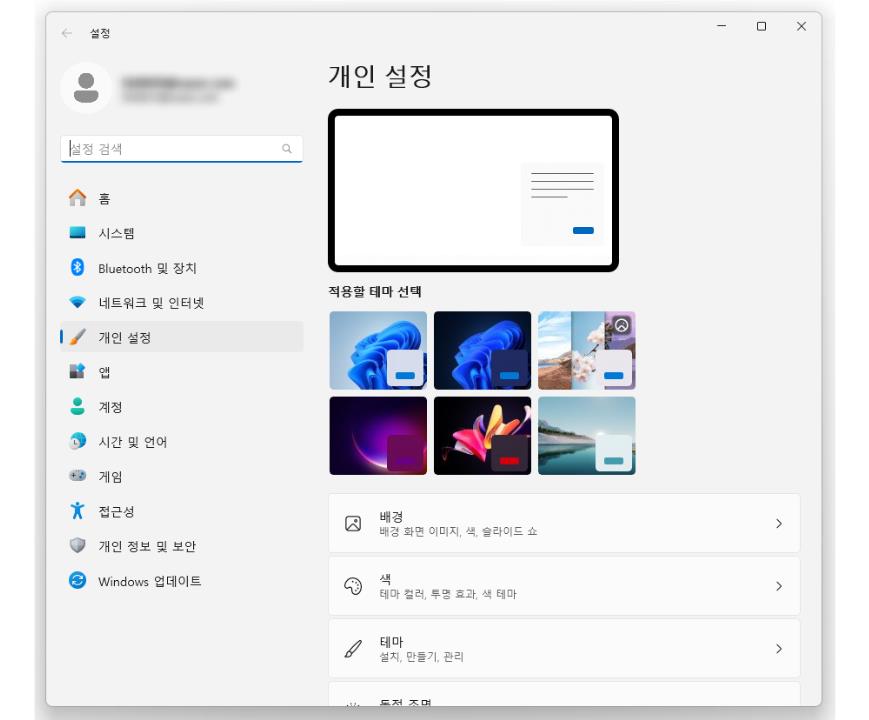Open 배경 화면 이미지 settings

click(564, 523)
